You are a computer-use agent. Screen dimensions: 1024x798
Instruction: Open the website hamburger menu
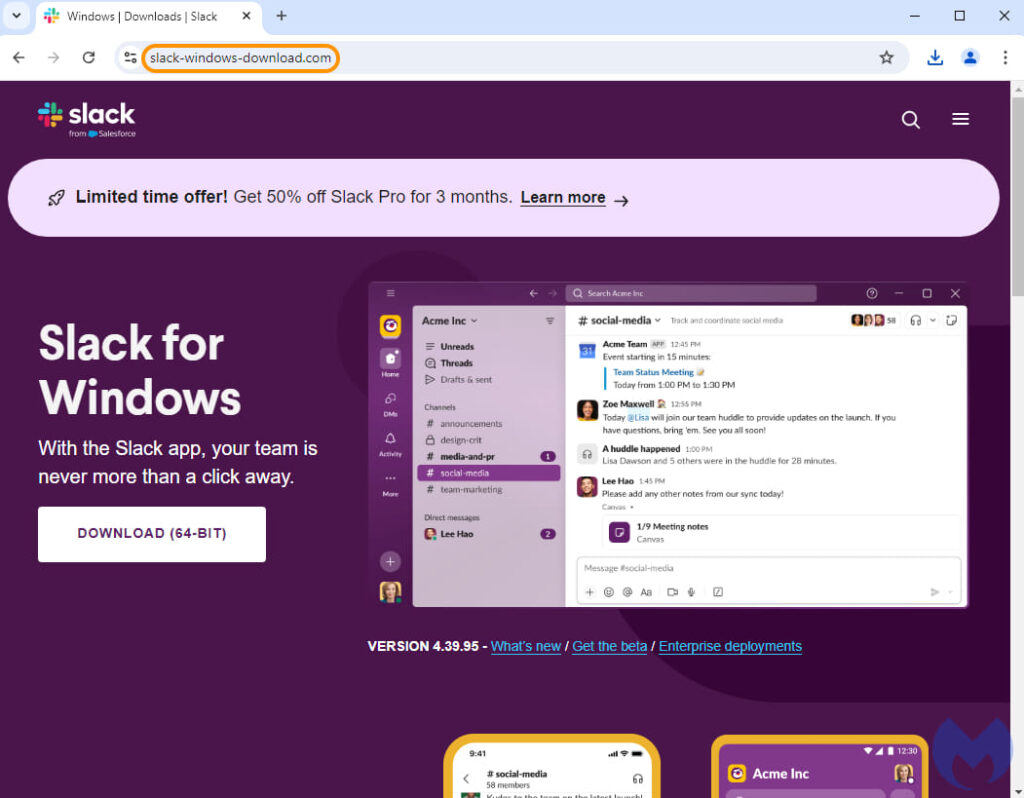click(x=960, y=119)
